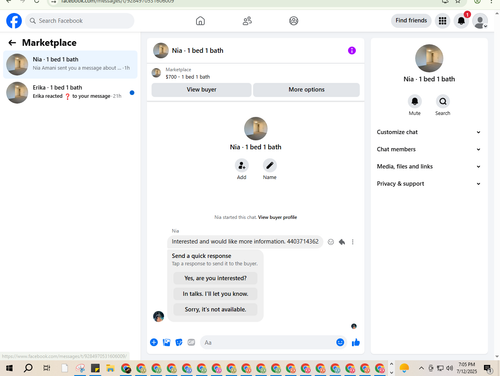500x376 pixels.
Task: React to Nia's message with emoji icon
Action: (331, 242)
